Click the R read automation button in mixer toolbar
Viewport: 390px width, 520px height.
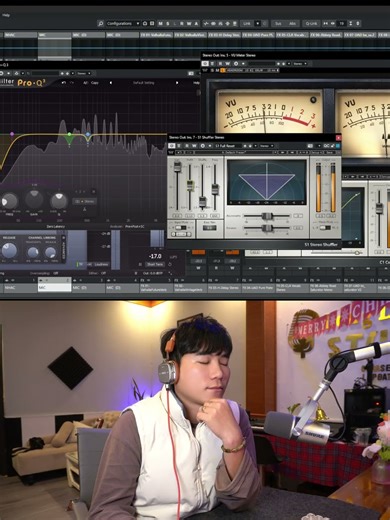click(182, 23)
